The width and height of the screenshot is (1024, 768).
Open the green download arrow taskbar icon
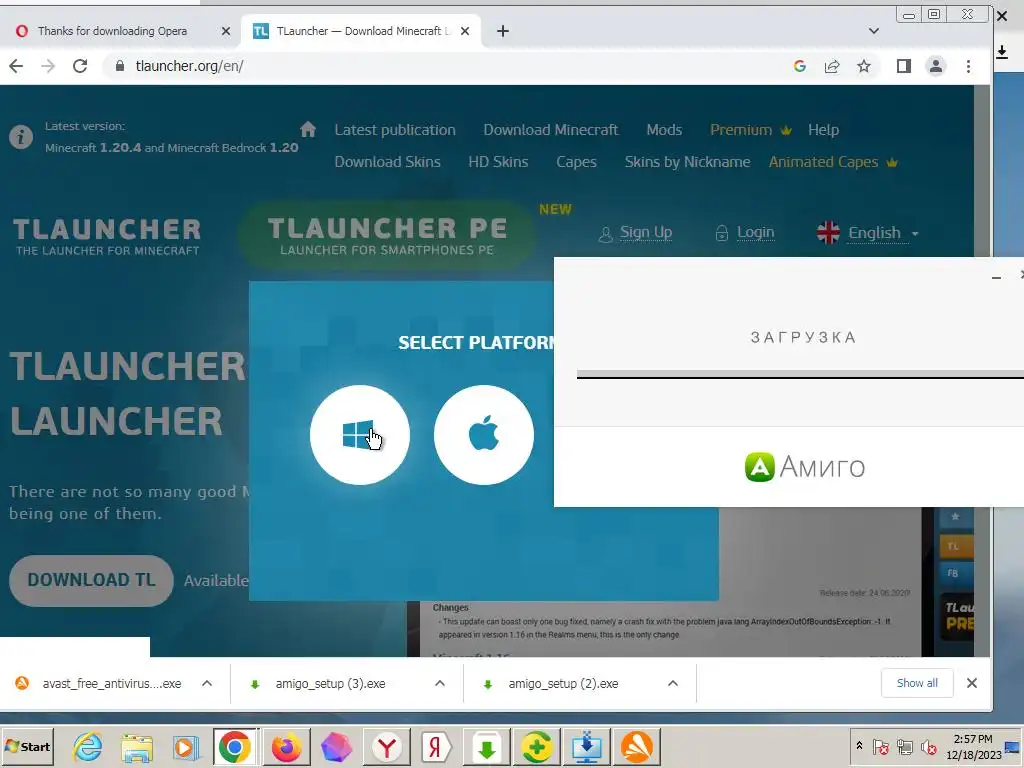pyautogui.click(x=486, y=747)
